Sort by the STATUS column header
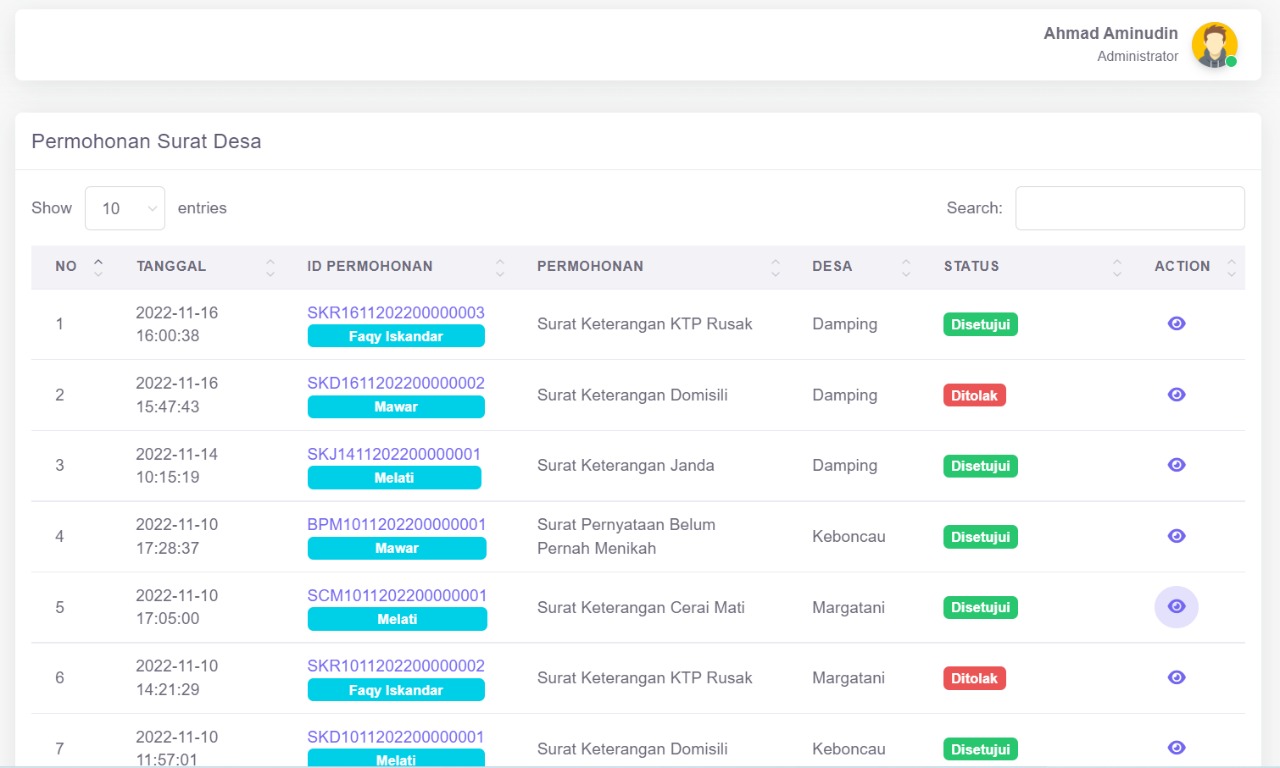Image resolution: width=1280 pixels, height=768 pixels. click(971, 267)
